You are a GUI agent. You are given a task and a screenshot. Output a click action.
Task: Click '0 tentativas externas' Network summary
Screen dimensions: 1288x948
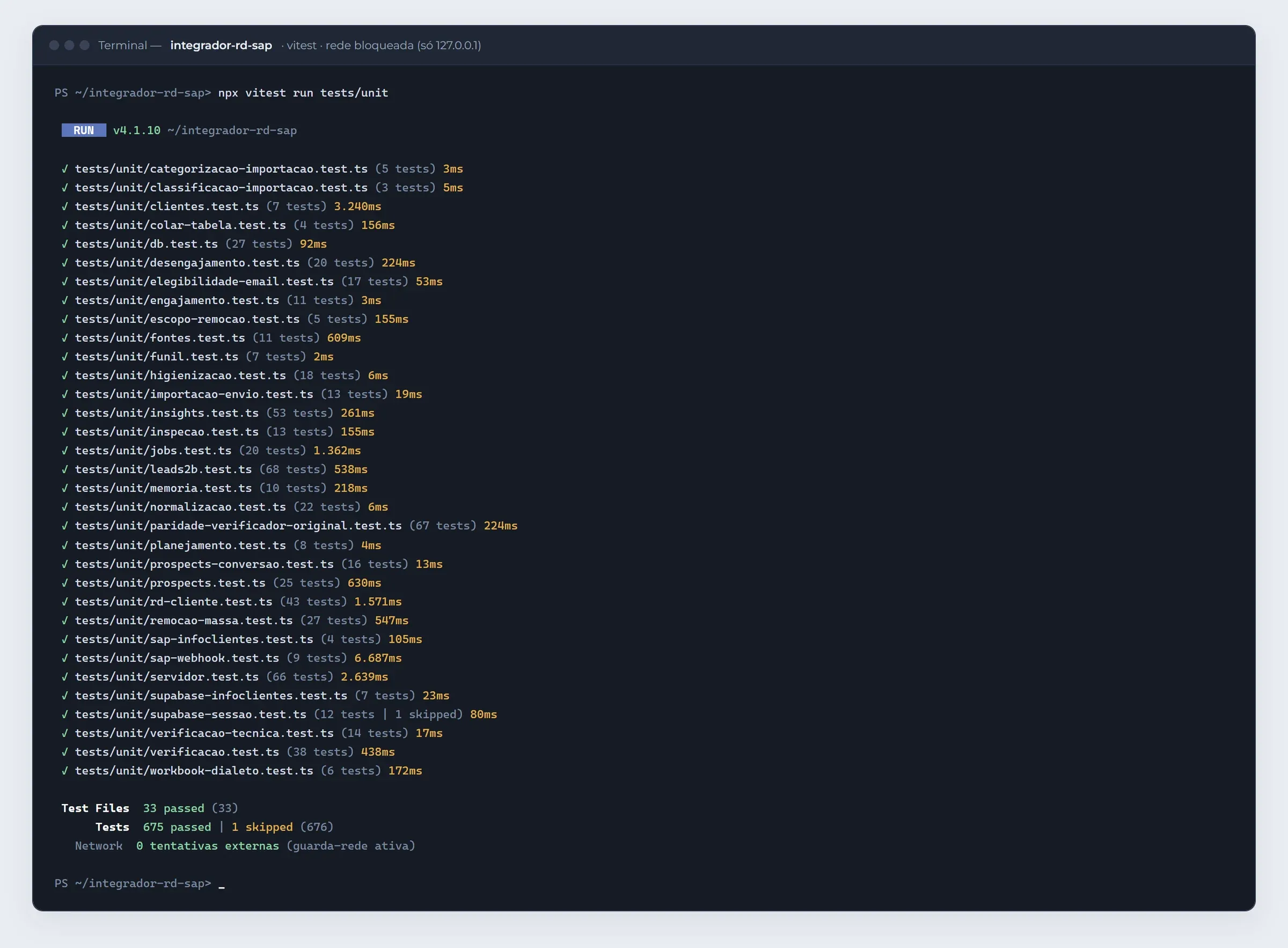click(x=208, y=846)
